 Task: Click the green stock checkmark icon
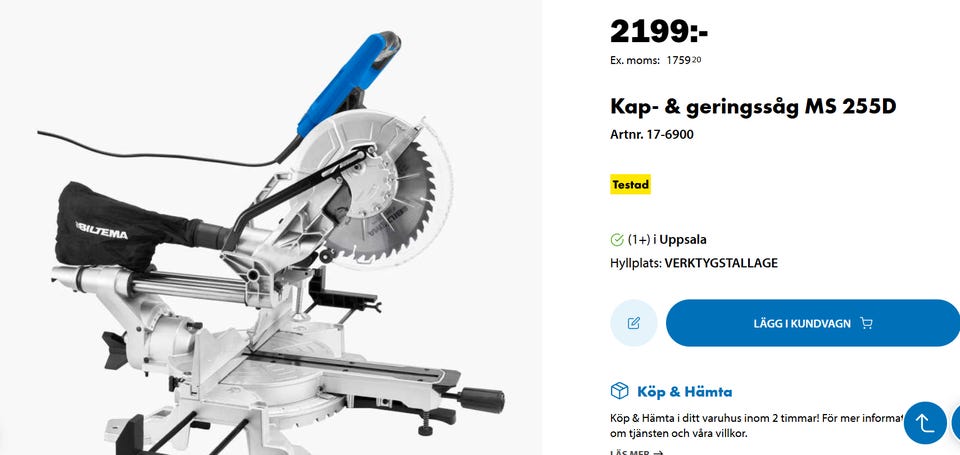coord(617,239)
